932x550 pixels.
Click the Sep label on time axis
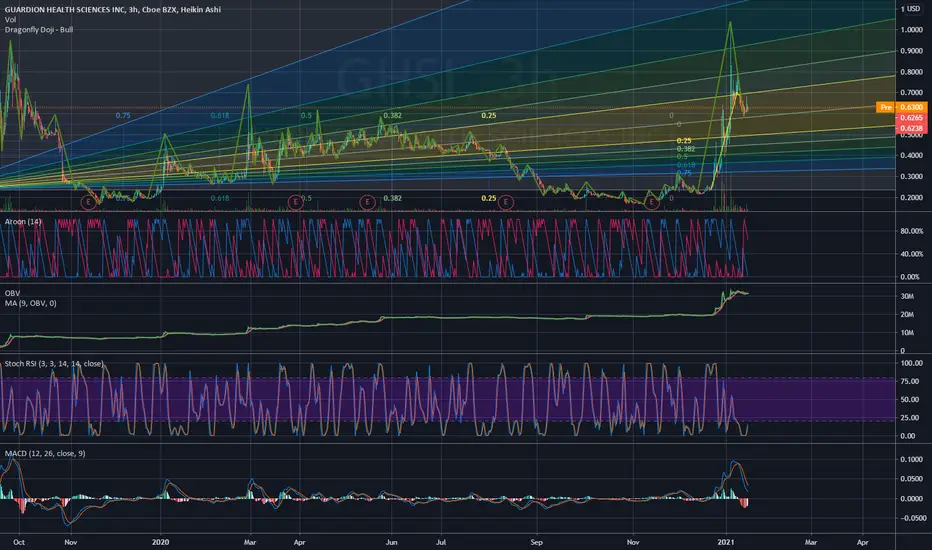[537, 542]
